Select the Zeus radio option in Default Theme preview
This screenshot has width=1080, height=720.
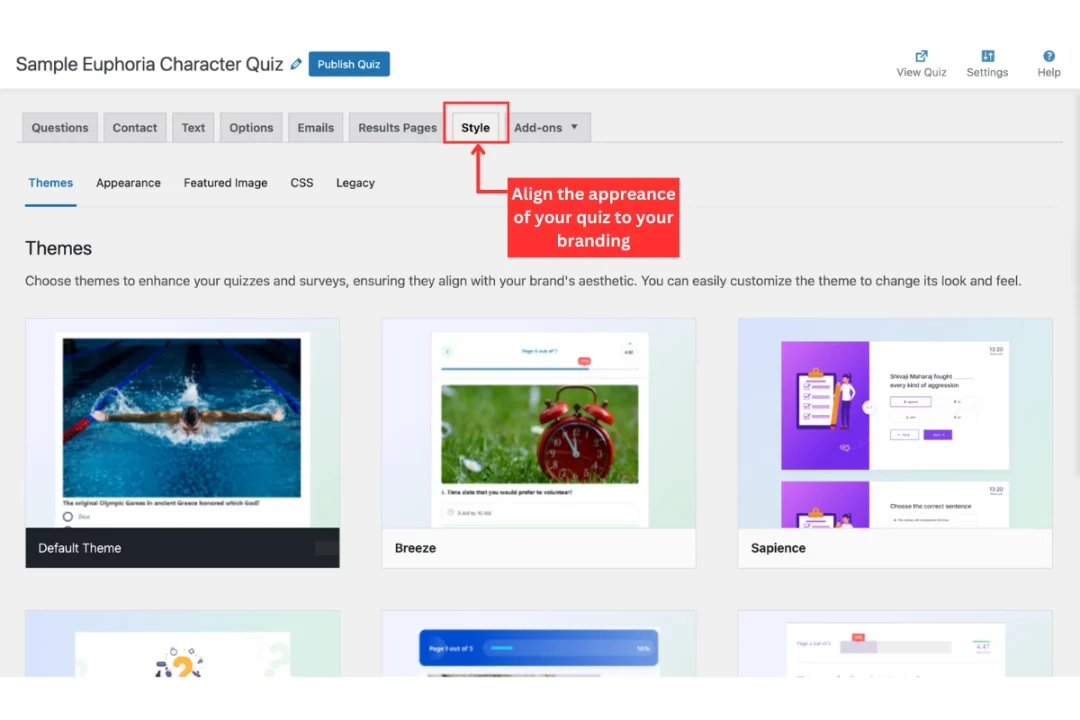pyautogui.click(x=68, y=517)
